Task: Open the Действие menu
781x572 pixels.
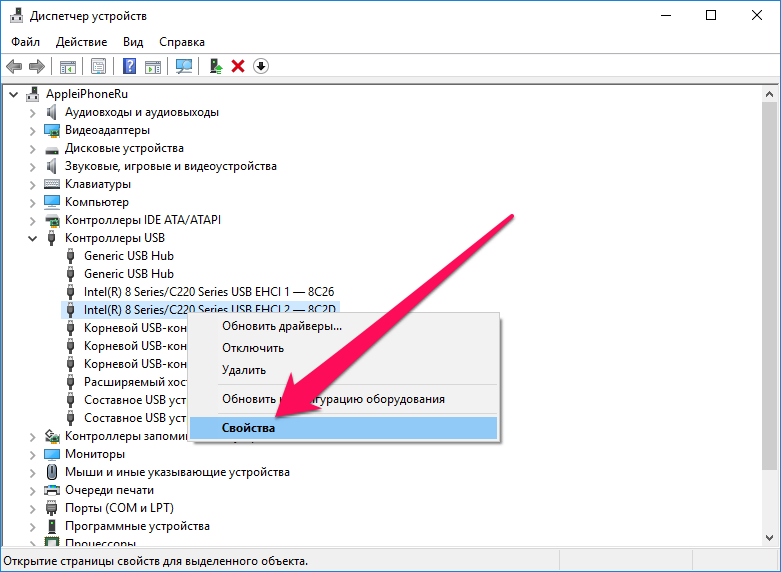Action: 82,42
